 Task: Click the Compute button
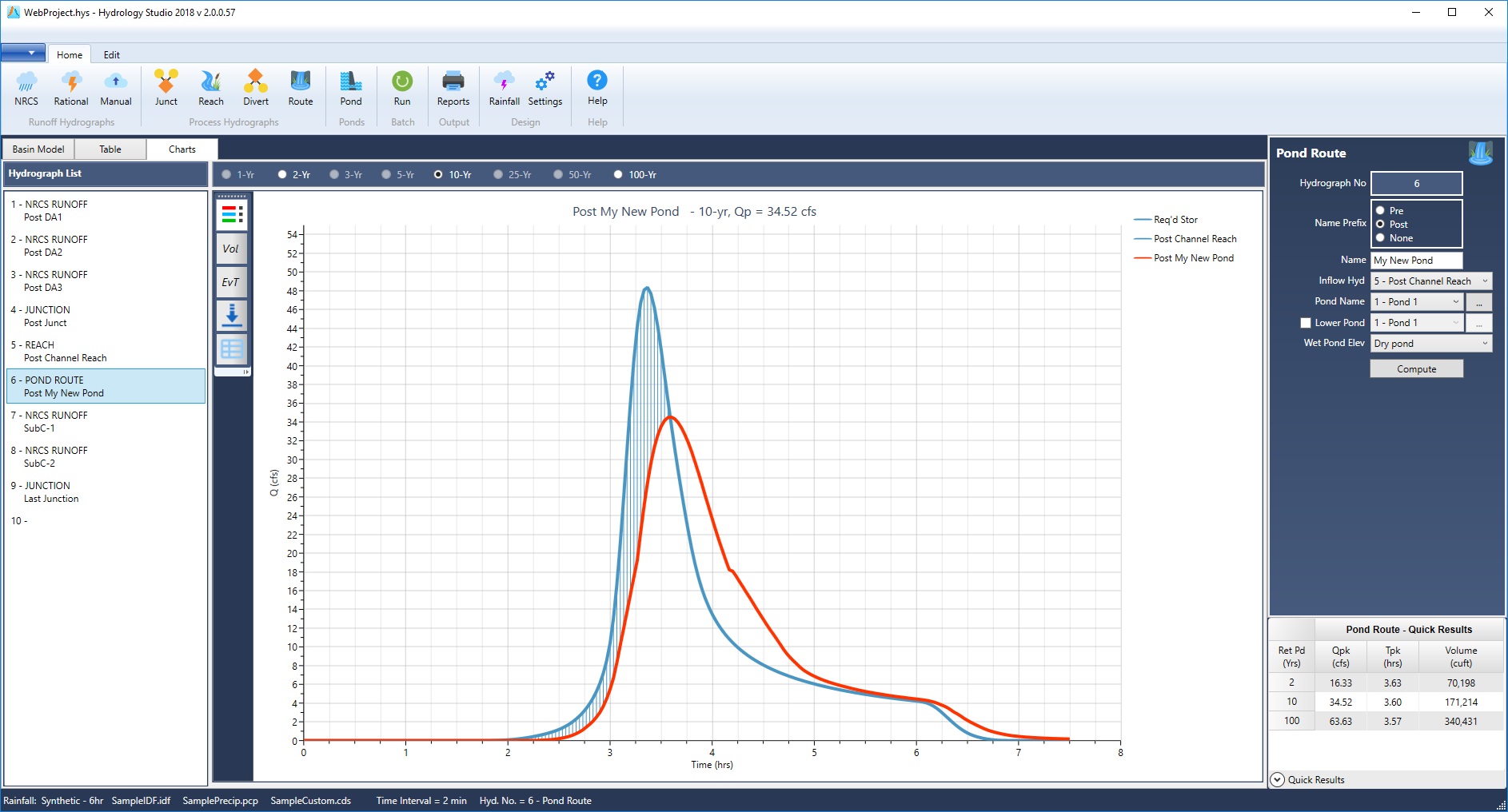(x=1416, y=368)
